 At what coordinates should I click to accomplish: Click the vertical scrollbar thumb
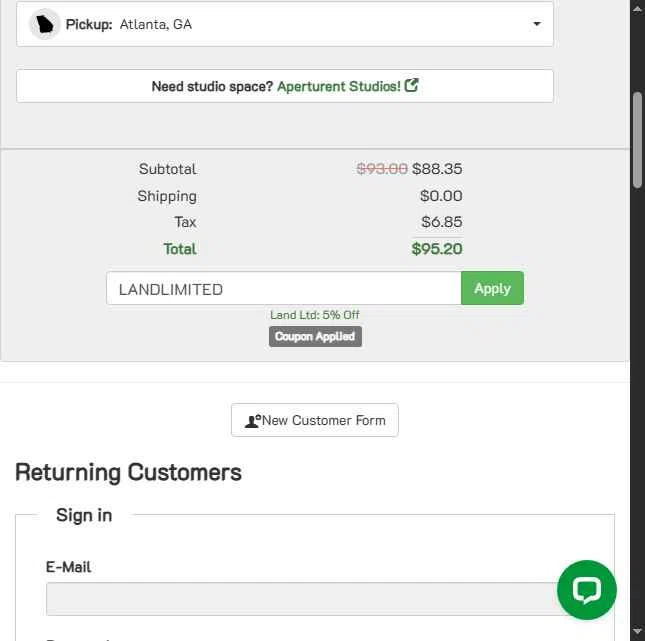click(638, 140)
